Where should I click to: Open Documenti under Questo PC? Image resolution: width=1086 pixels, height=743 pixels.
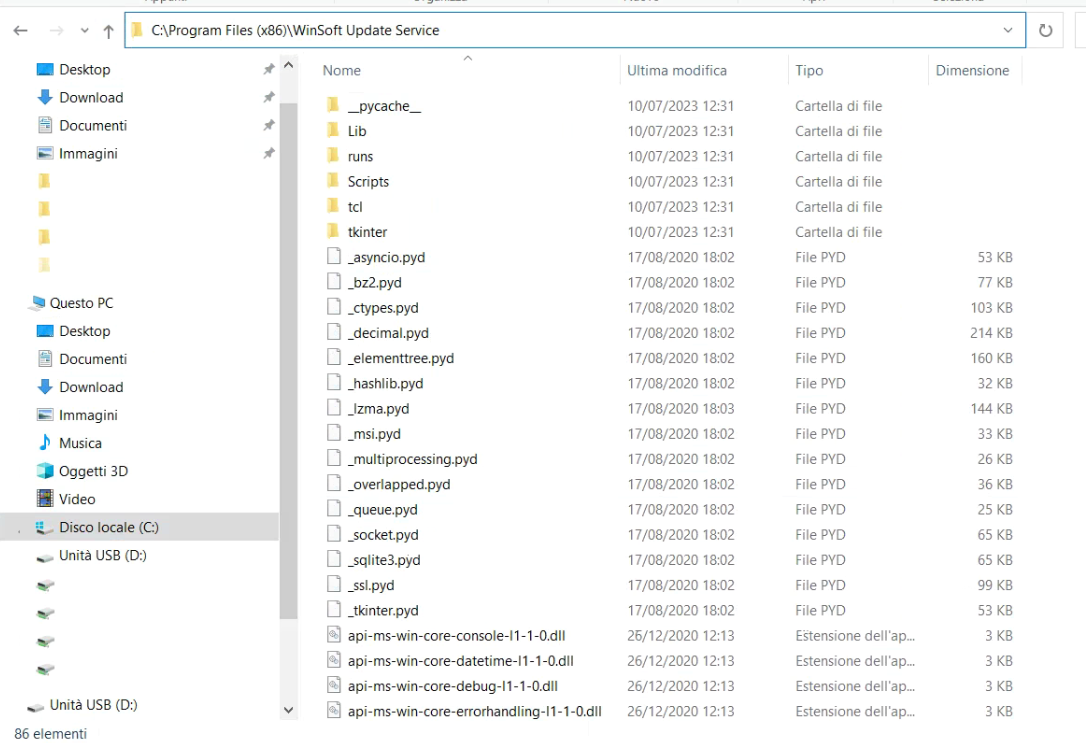(x=93, y=359)
